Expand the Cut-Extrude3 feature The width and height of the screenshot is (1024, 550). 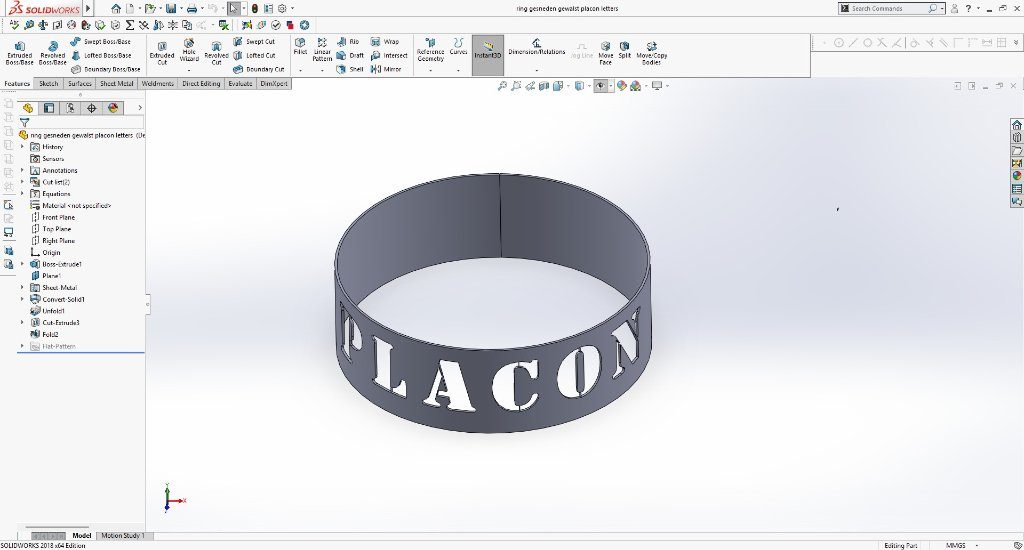click(23, 323)
